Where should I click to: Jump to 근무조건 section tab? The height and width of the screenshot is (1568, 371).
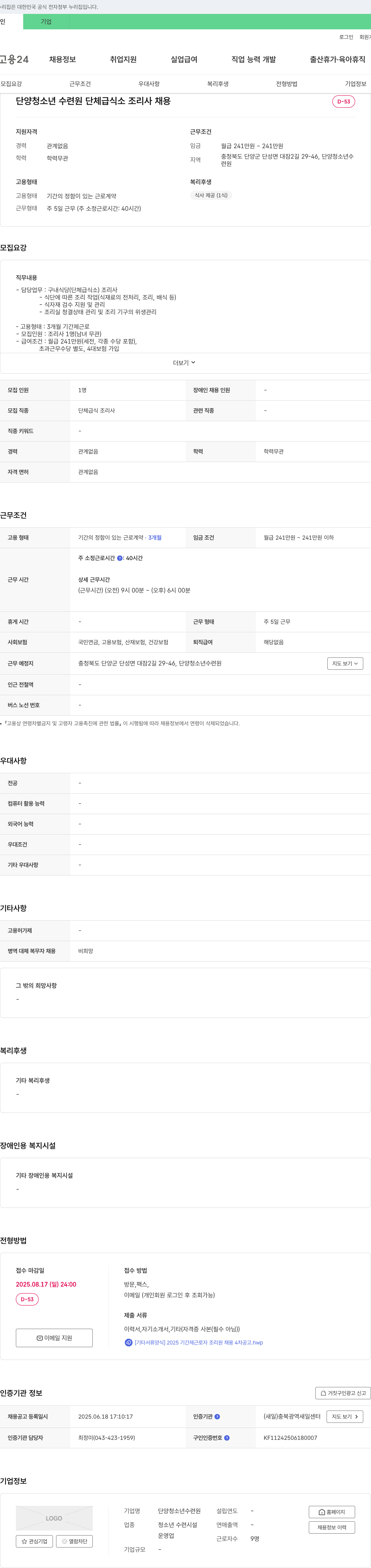[80, 84]
